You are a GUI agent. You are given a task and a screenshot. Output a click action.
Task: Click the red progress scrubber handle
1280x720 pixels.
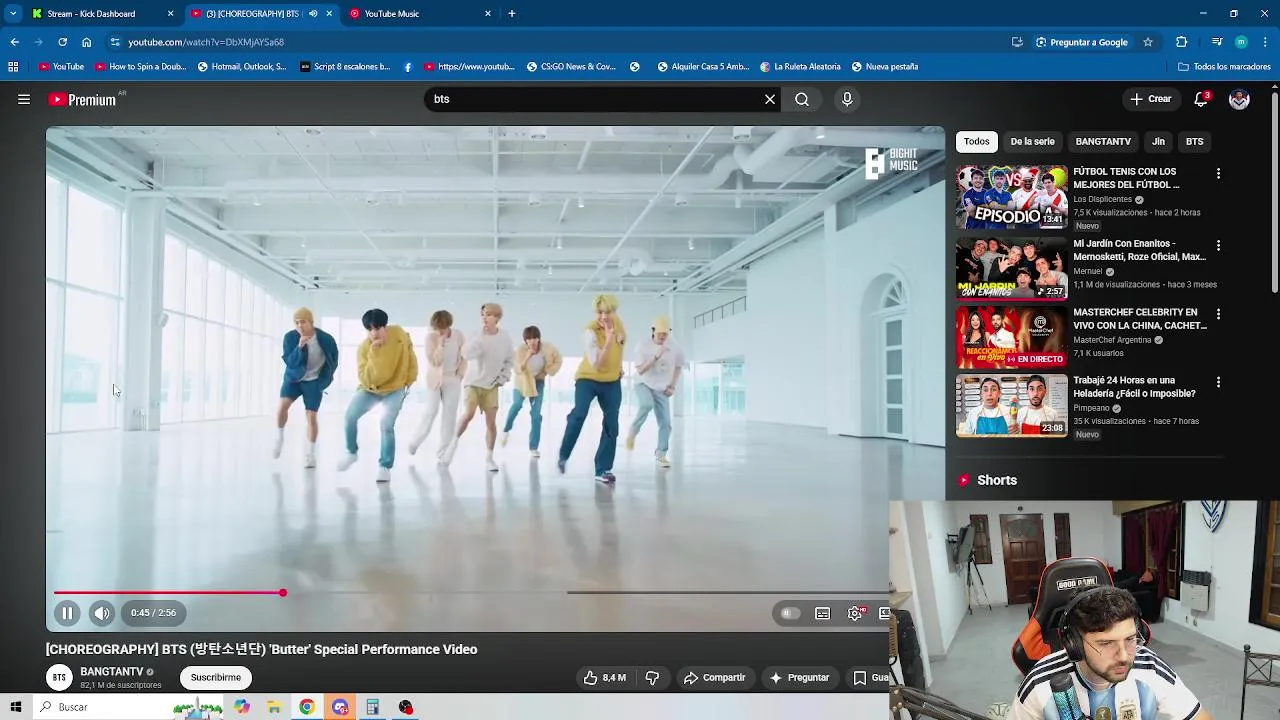tap(283, 593)
